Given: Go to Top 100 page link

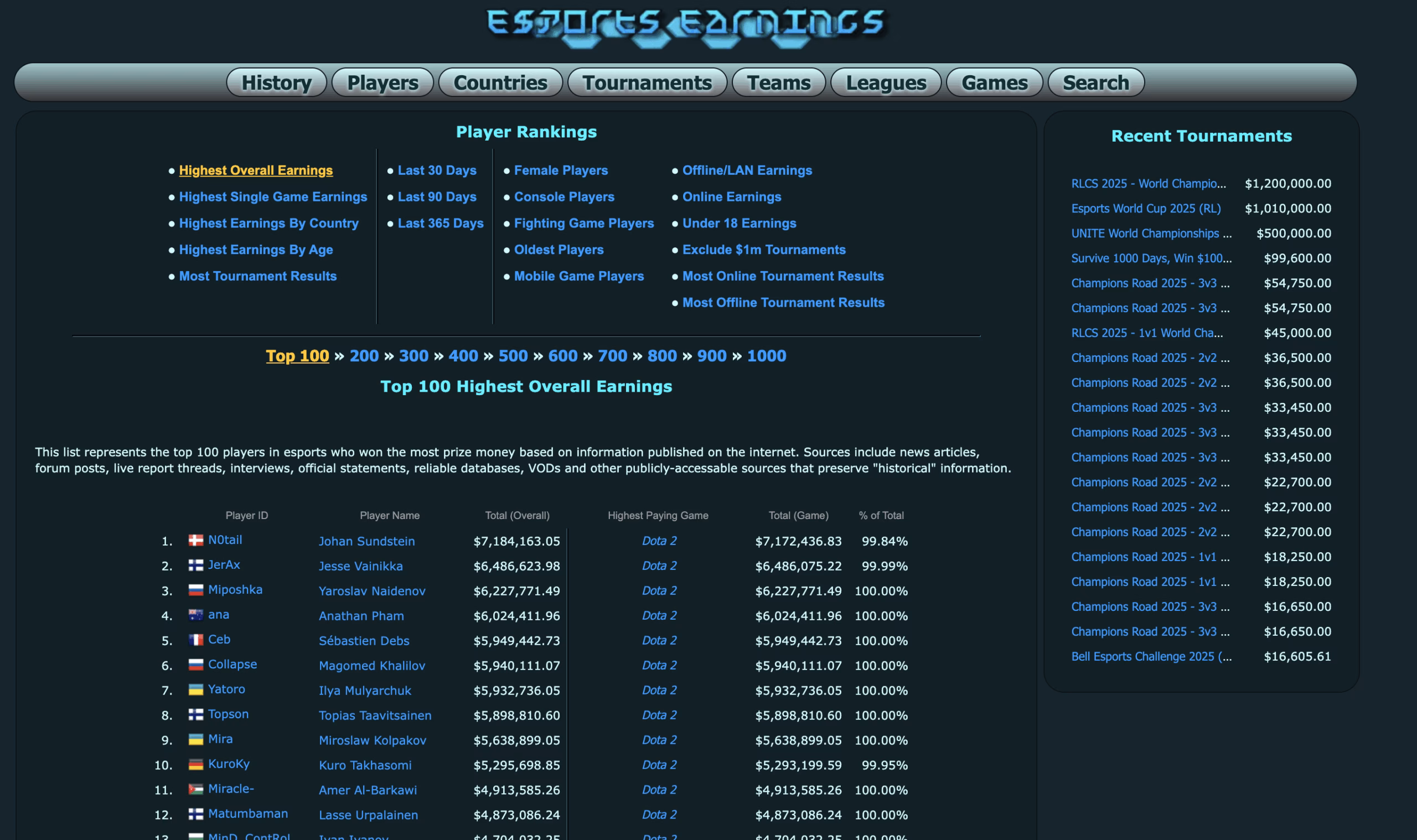Looking at the screenshot, I should tap(297, 356).
